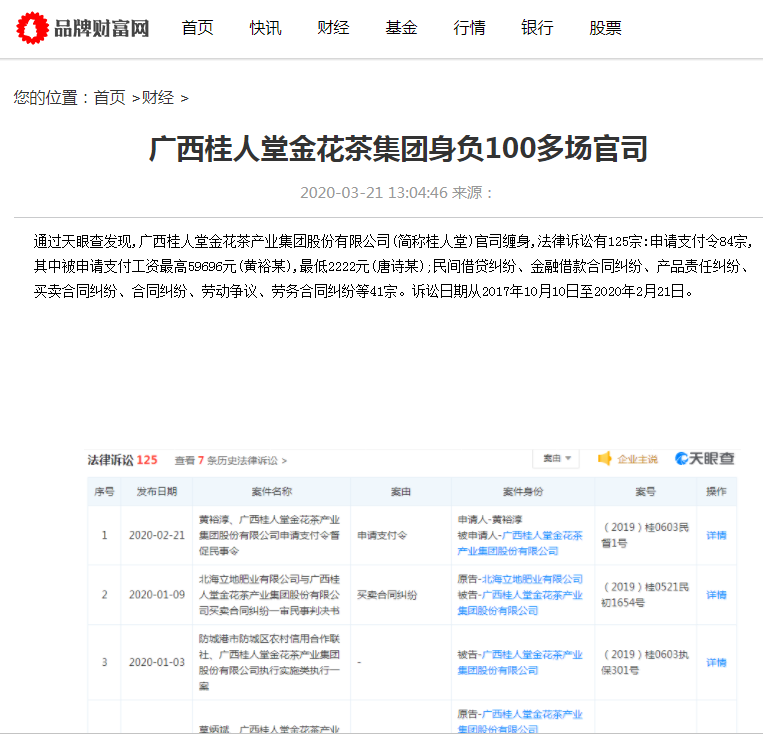The image size is (763, 738).
Task: Click the 案件名称 column header
Action: coord(272,492)
